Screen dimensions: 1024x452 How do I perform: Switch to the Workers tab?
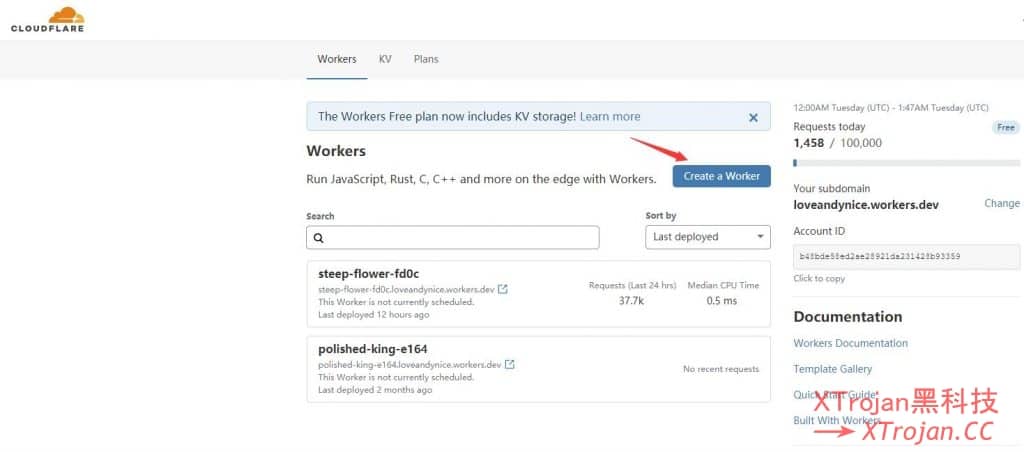337,59
